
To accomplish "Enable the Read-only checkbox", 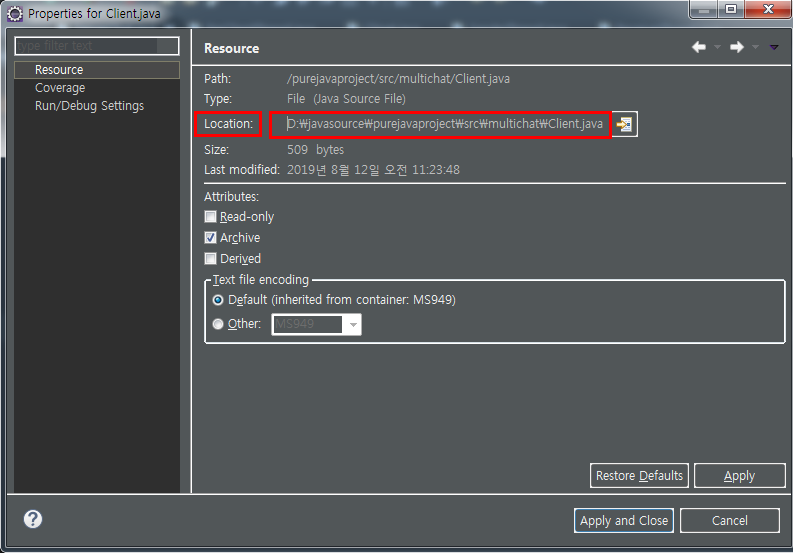I will tap(210, 217).
